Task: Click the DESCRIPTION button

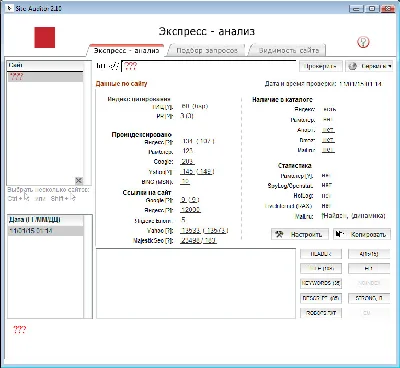Action: coord(321,298)
